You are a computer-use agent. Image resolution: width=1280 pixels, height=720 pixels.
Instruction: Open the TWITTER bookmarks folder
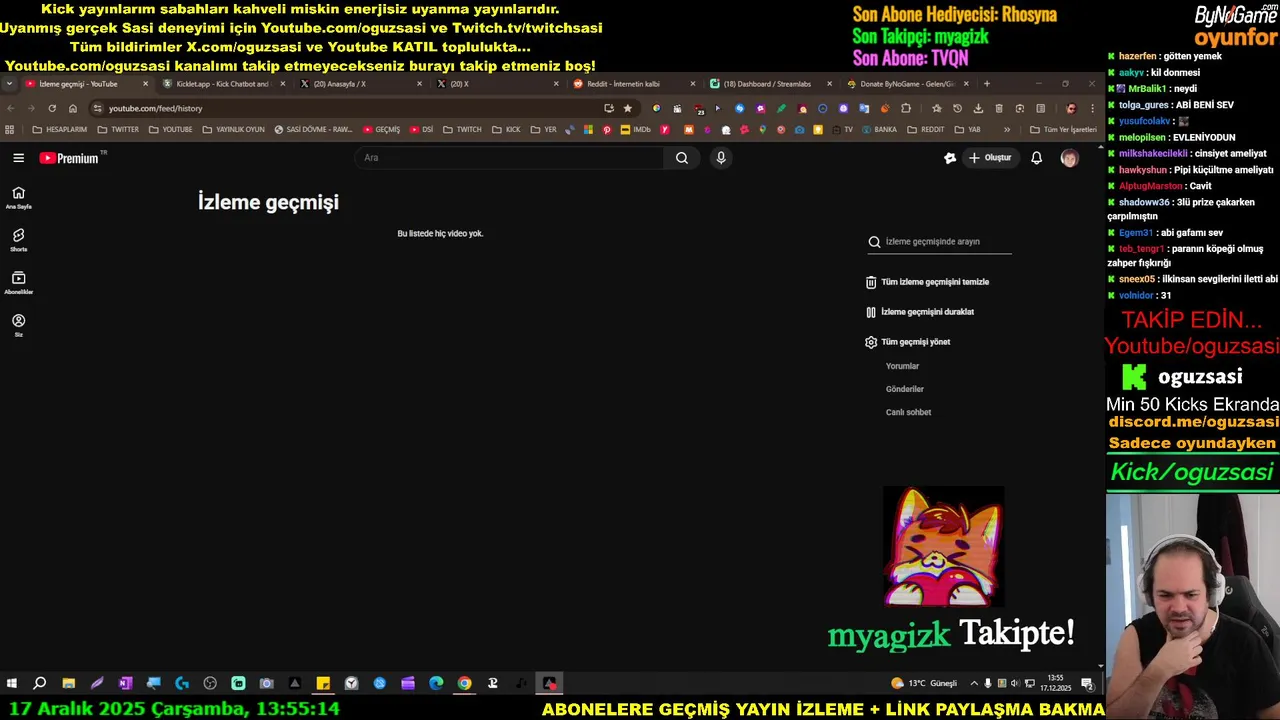pos(118,129)
